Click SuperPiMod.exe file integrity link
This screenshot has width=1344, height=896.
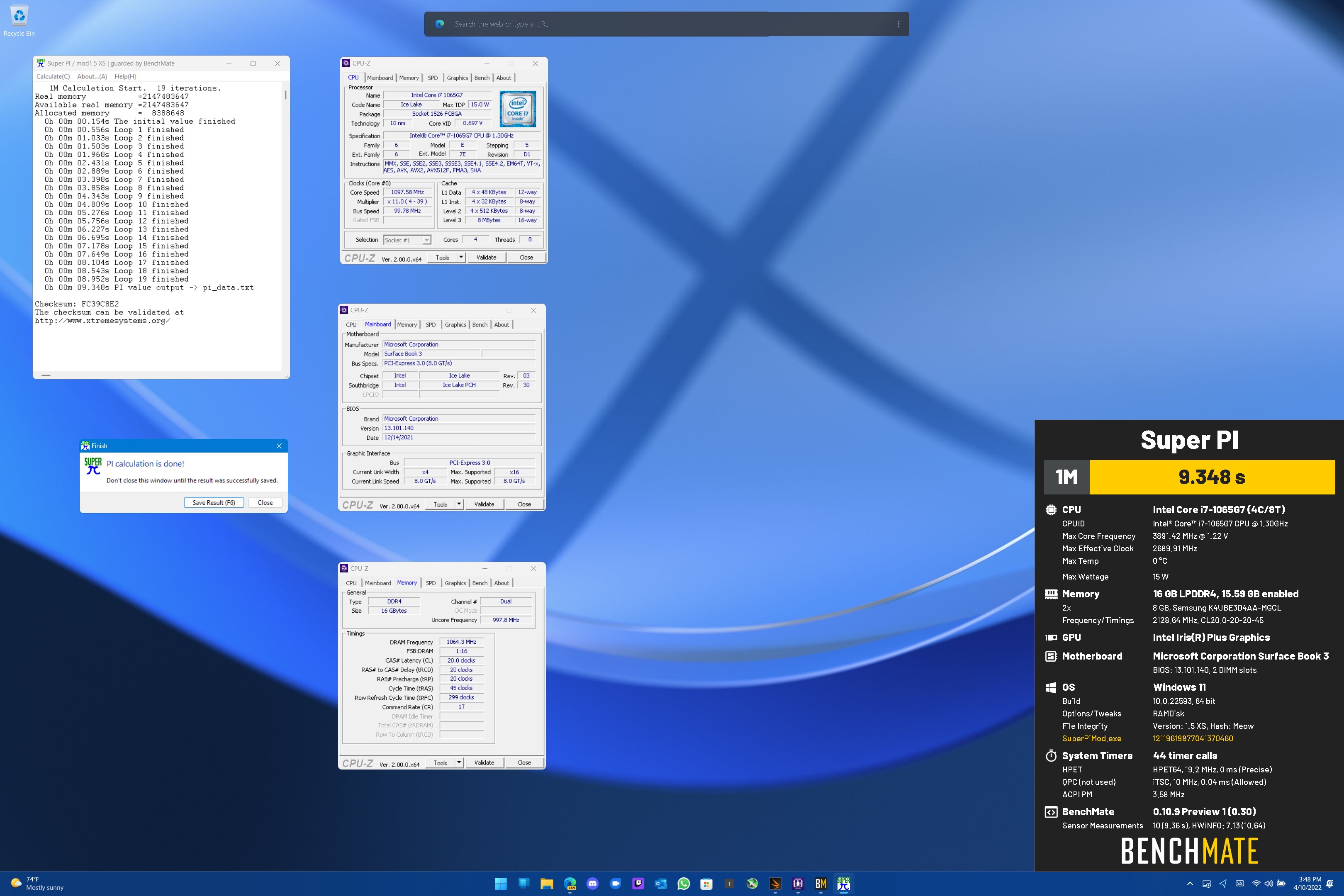coord(1091,738)
